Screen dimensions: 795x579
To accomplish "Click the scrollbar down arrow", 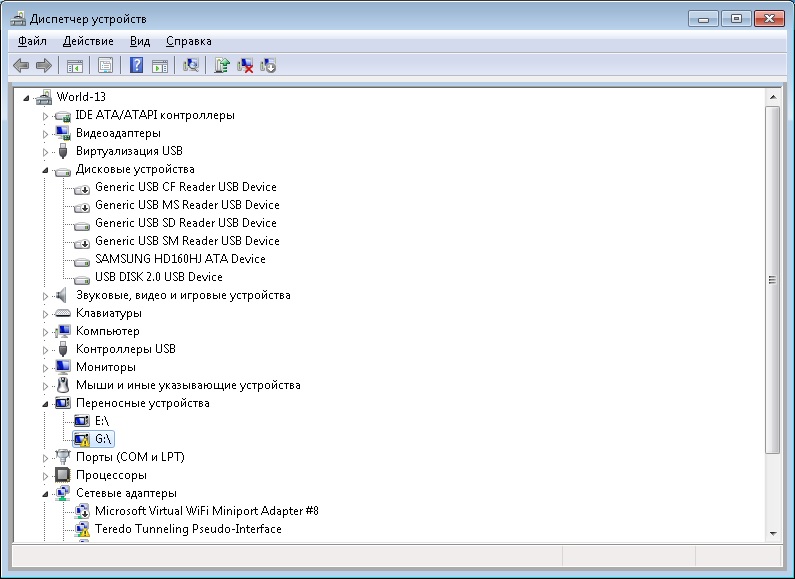I will (x=773, y=533).
